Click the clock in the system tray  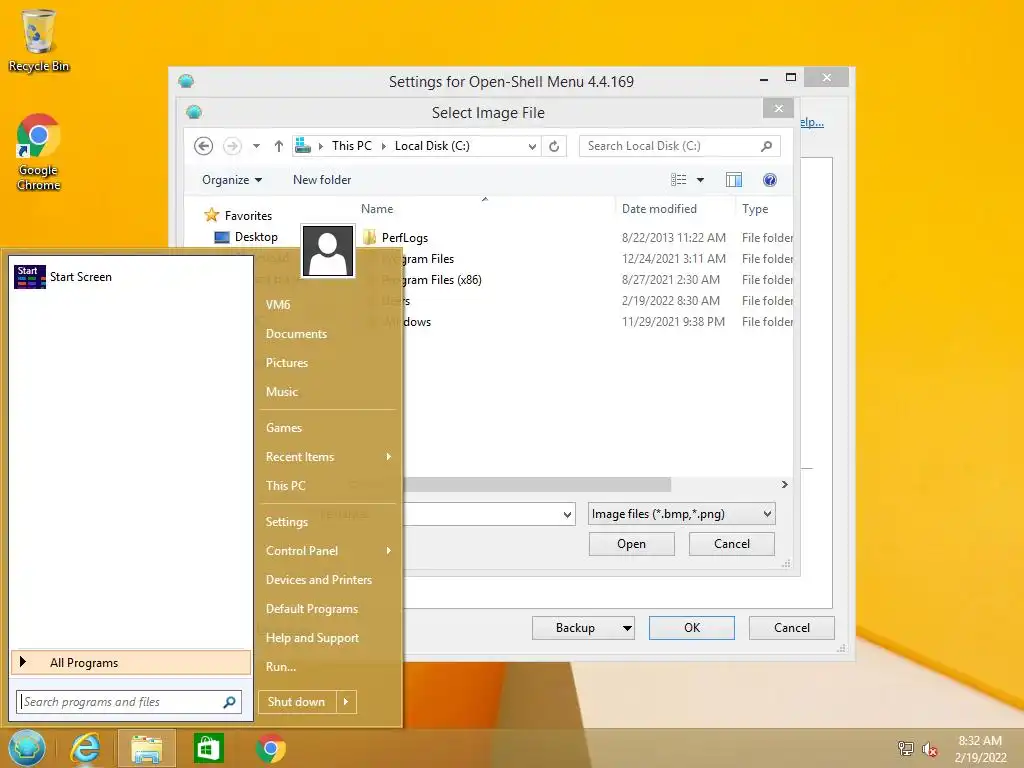click(980, 749)
